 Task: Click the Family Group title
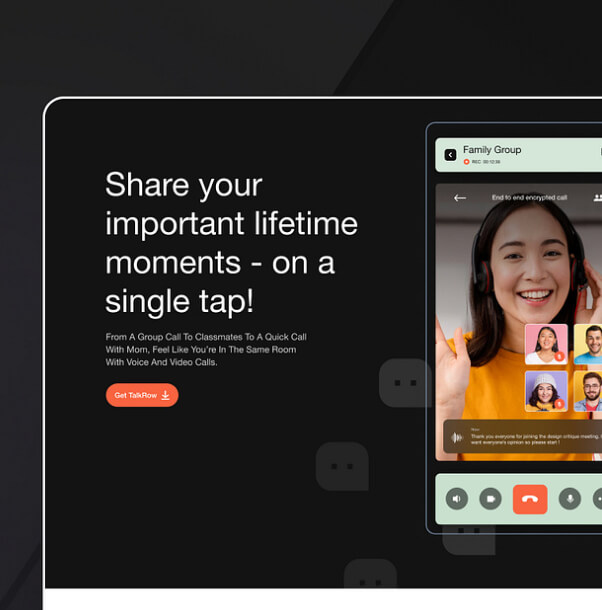coord(492,150)
